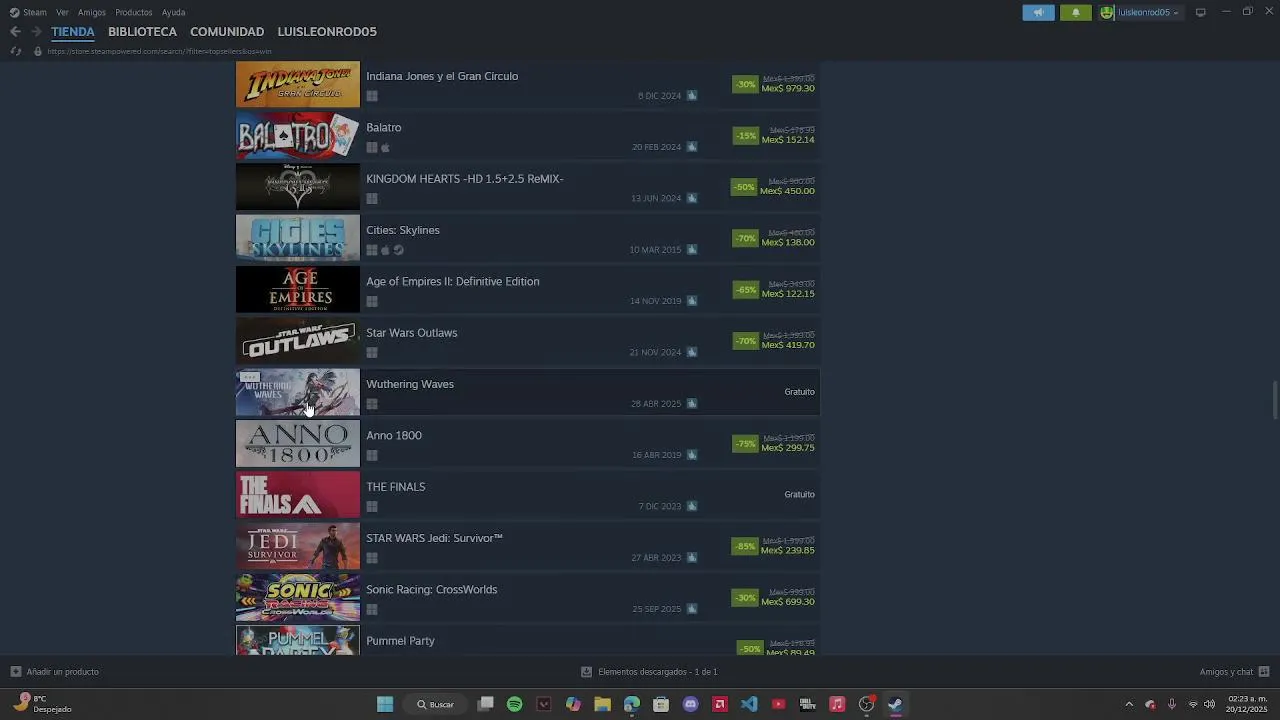
Task: Open Elementos descargados downloads status
Action: tap(649, 672)
